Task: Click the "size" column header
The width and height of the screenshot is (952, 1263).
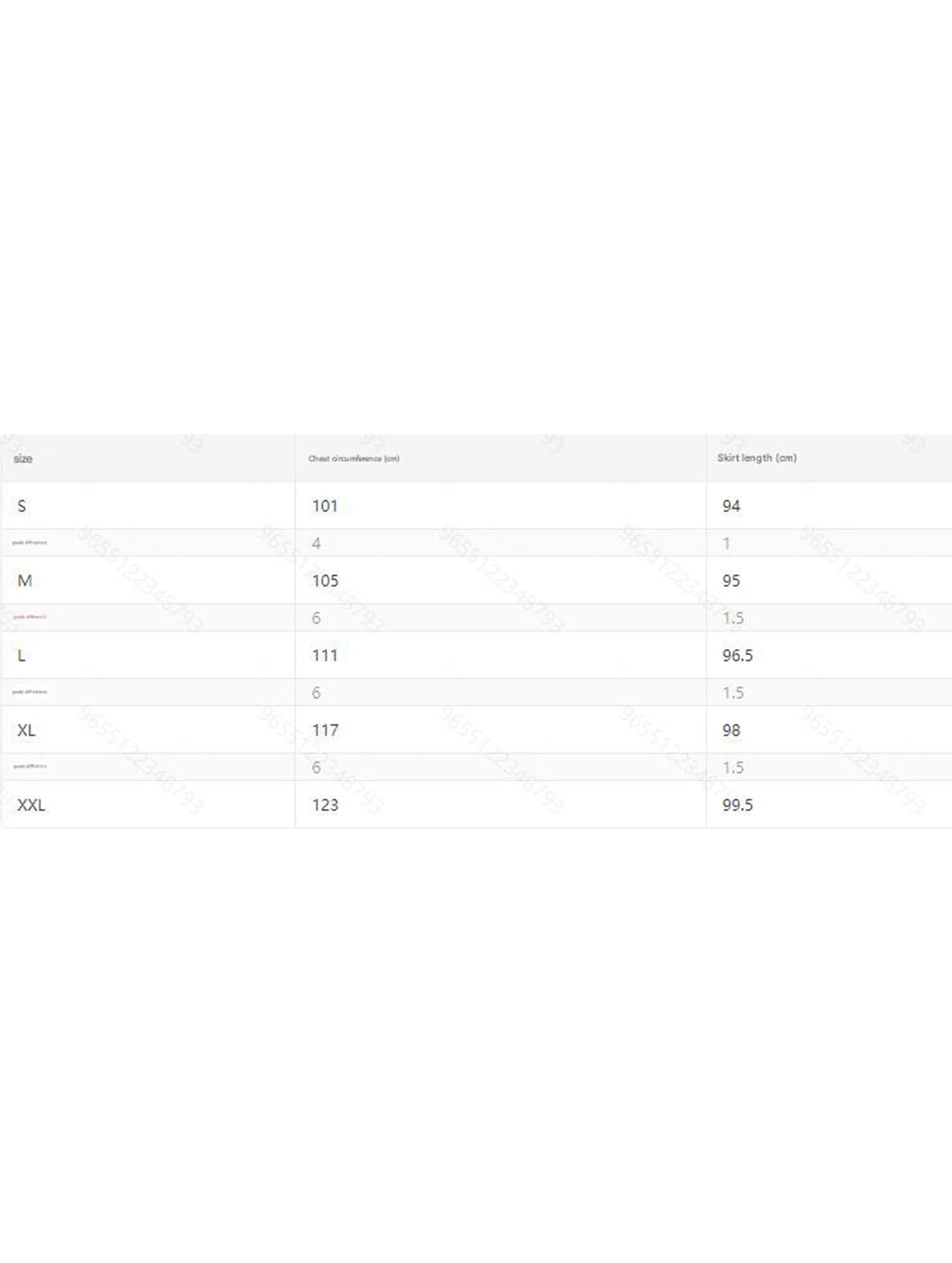Action: [x=23, y=459]
